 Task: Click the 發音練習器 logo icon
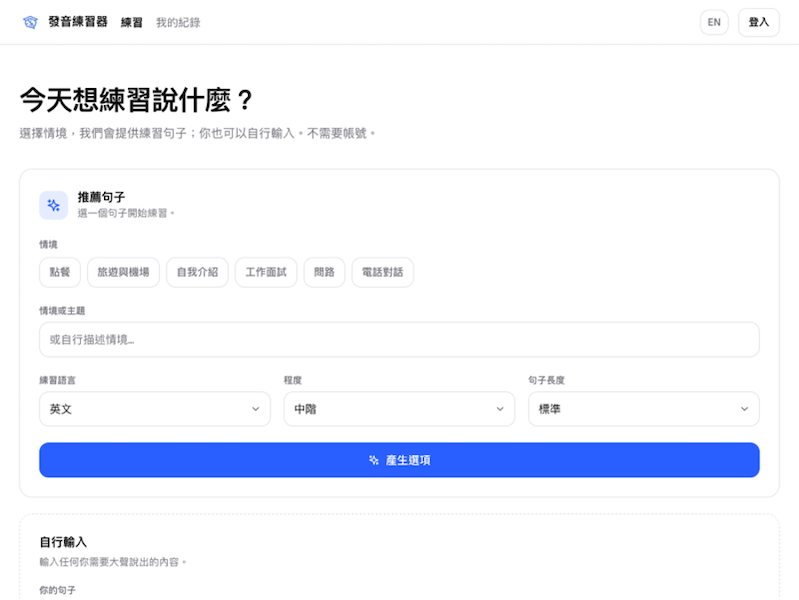click(x=30, y=22)
